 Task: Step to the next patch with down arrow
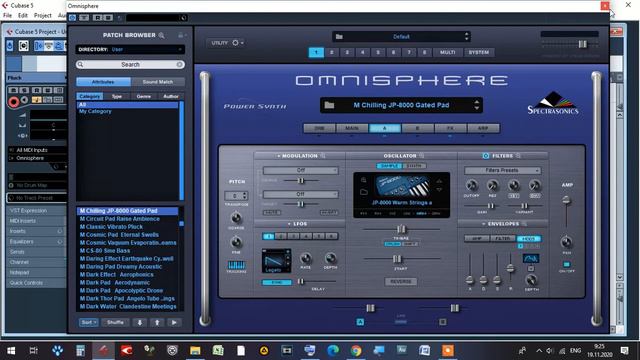140,322
